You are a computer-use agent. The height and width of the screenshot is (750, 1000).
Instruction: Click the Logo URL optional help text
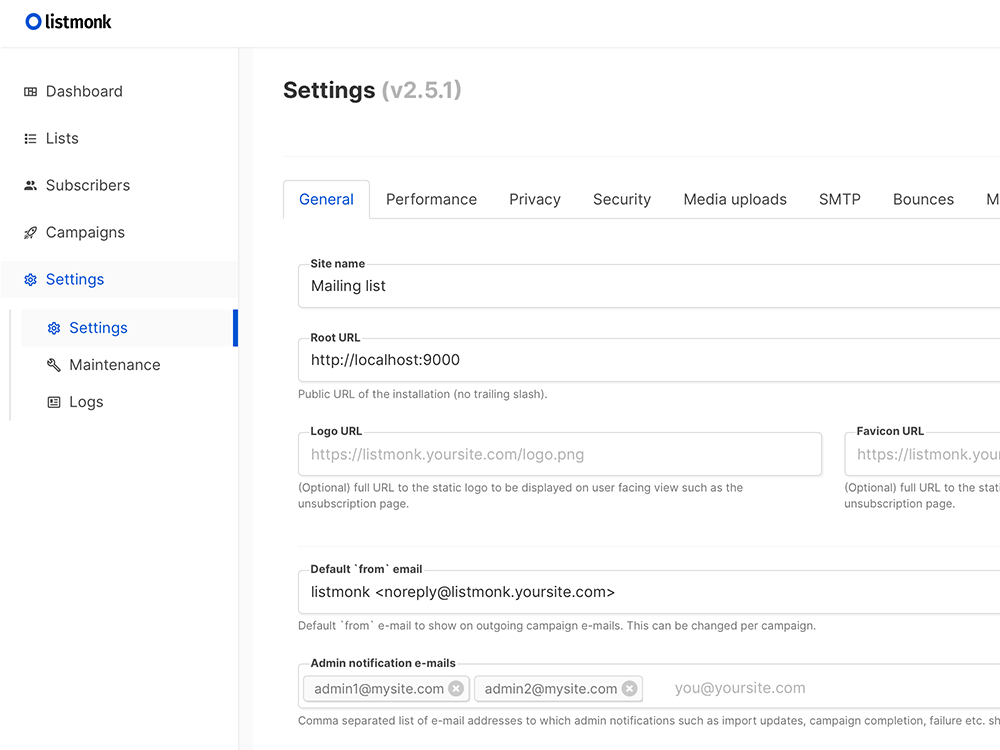pyautogui.click(x=520, y=496)
